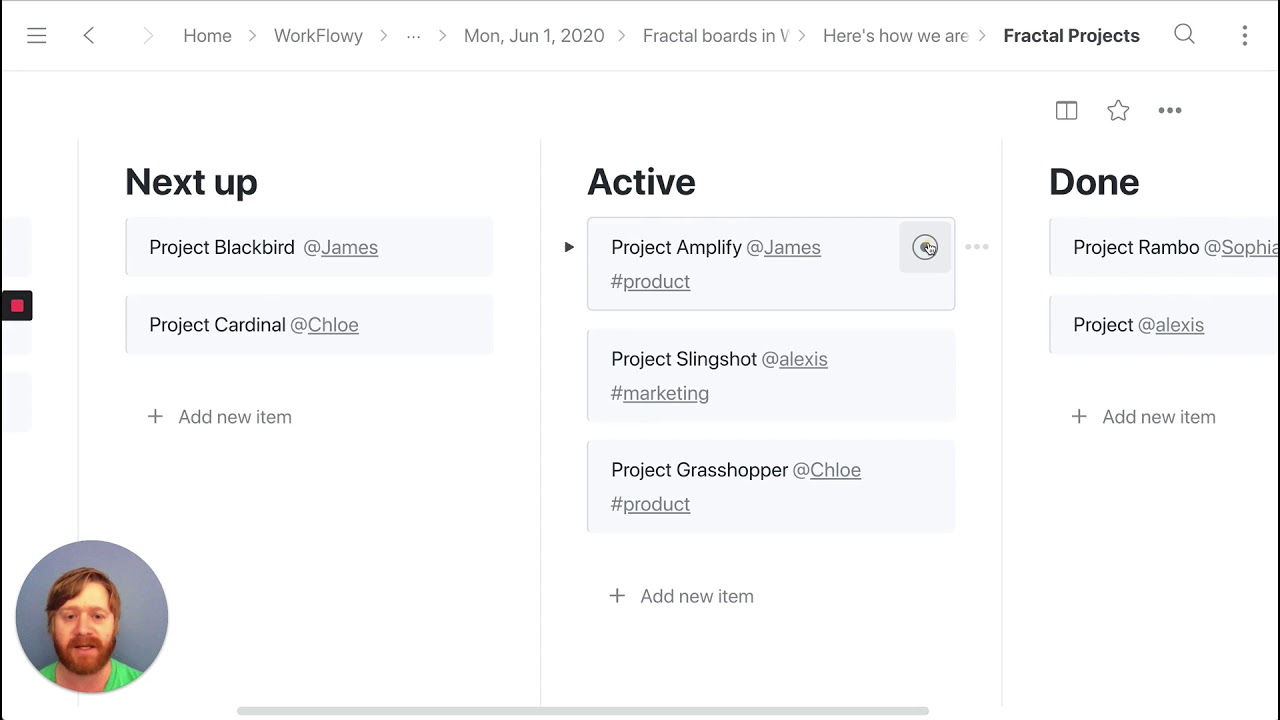Viewport: 1280px width, 720px height.
Task: Go back with the left arrow
Action: tap(89, 36)
